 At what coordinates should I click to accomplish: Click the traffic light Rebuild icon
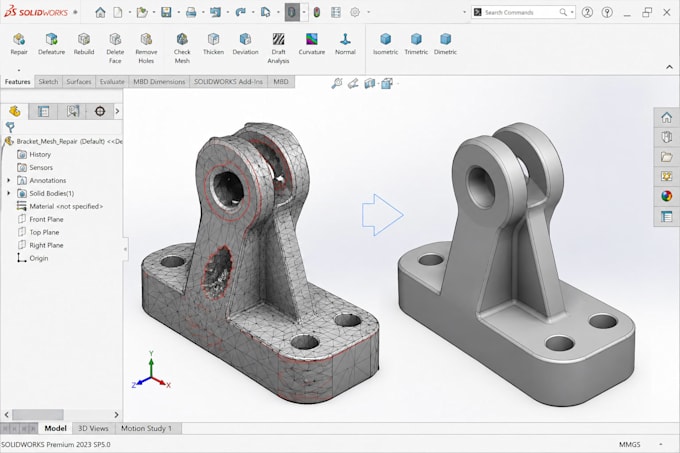(317, 12)
